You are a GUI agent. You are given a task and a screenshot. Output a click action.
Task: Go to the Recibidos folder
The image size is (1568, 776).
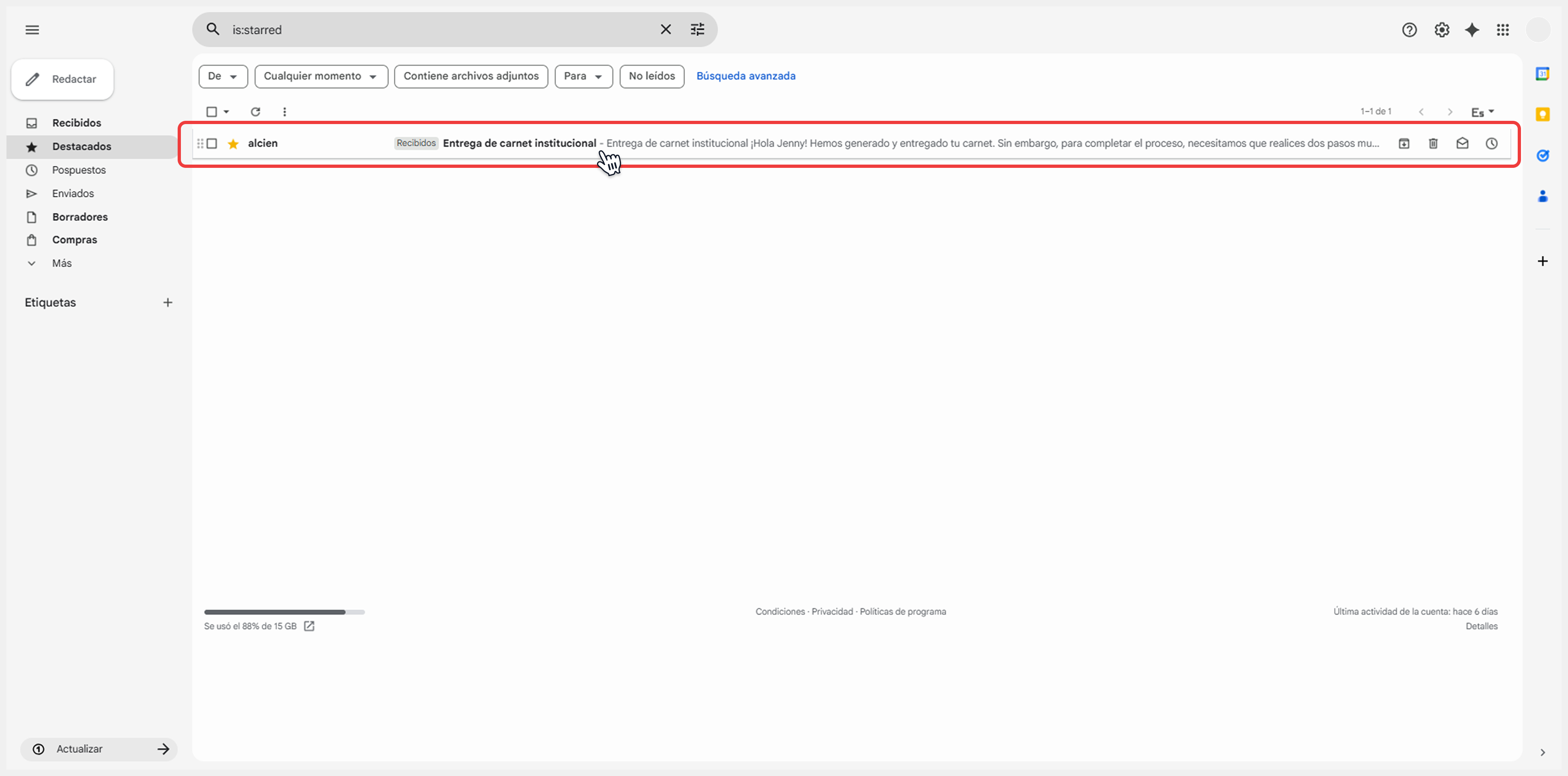tap(77, 123)
